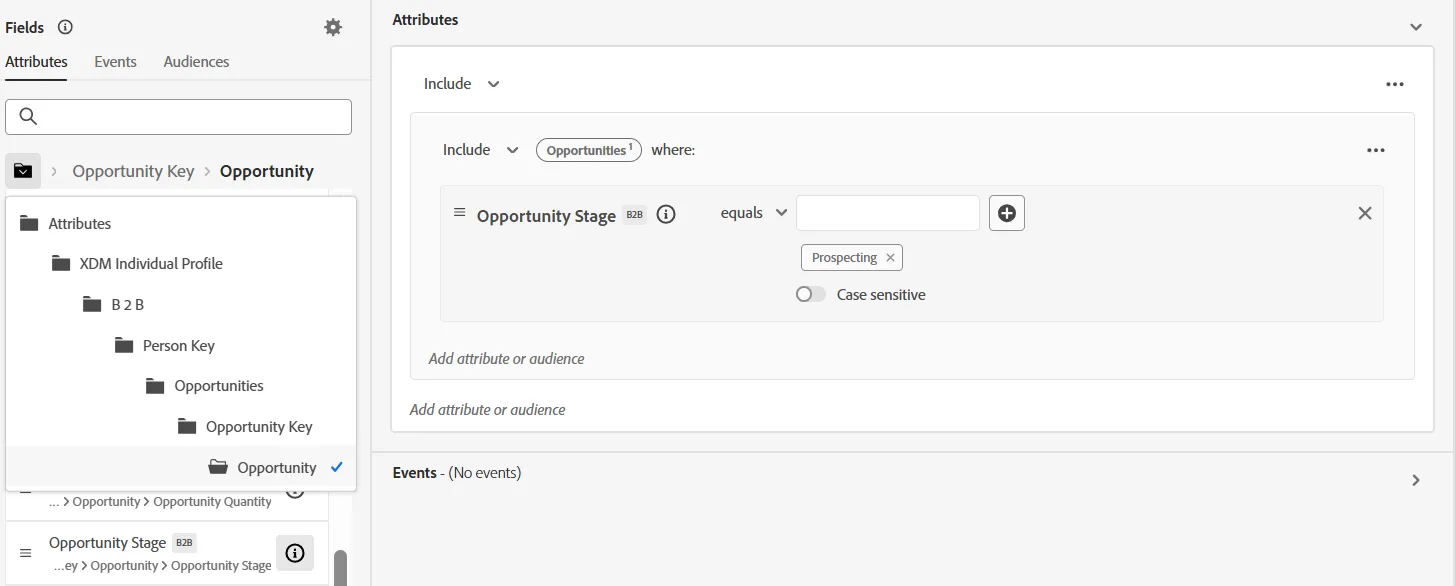Click the info icon beside Fields heading
The image size is (1455, 586).
point(65,28)
